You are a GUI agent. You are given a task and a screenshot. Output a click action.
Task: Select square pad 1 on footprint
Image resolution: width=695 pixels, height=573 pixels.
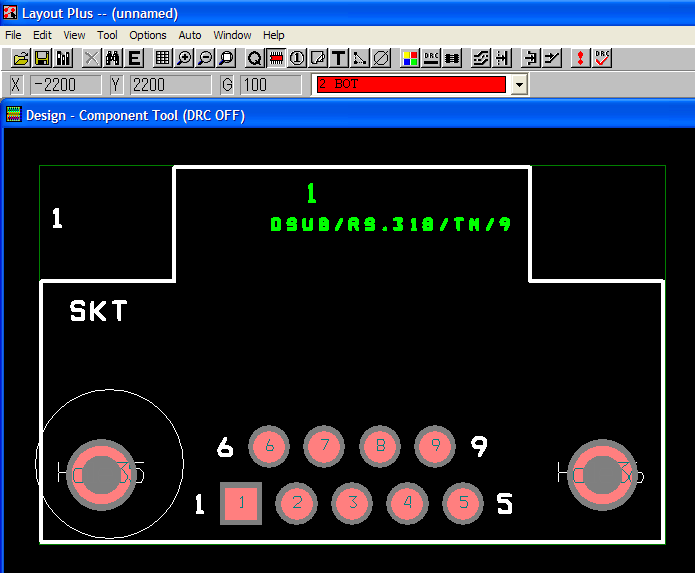241,503
